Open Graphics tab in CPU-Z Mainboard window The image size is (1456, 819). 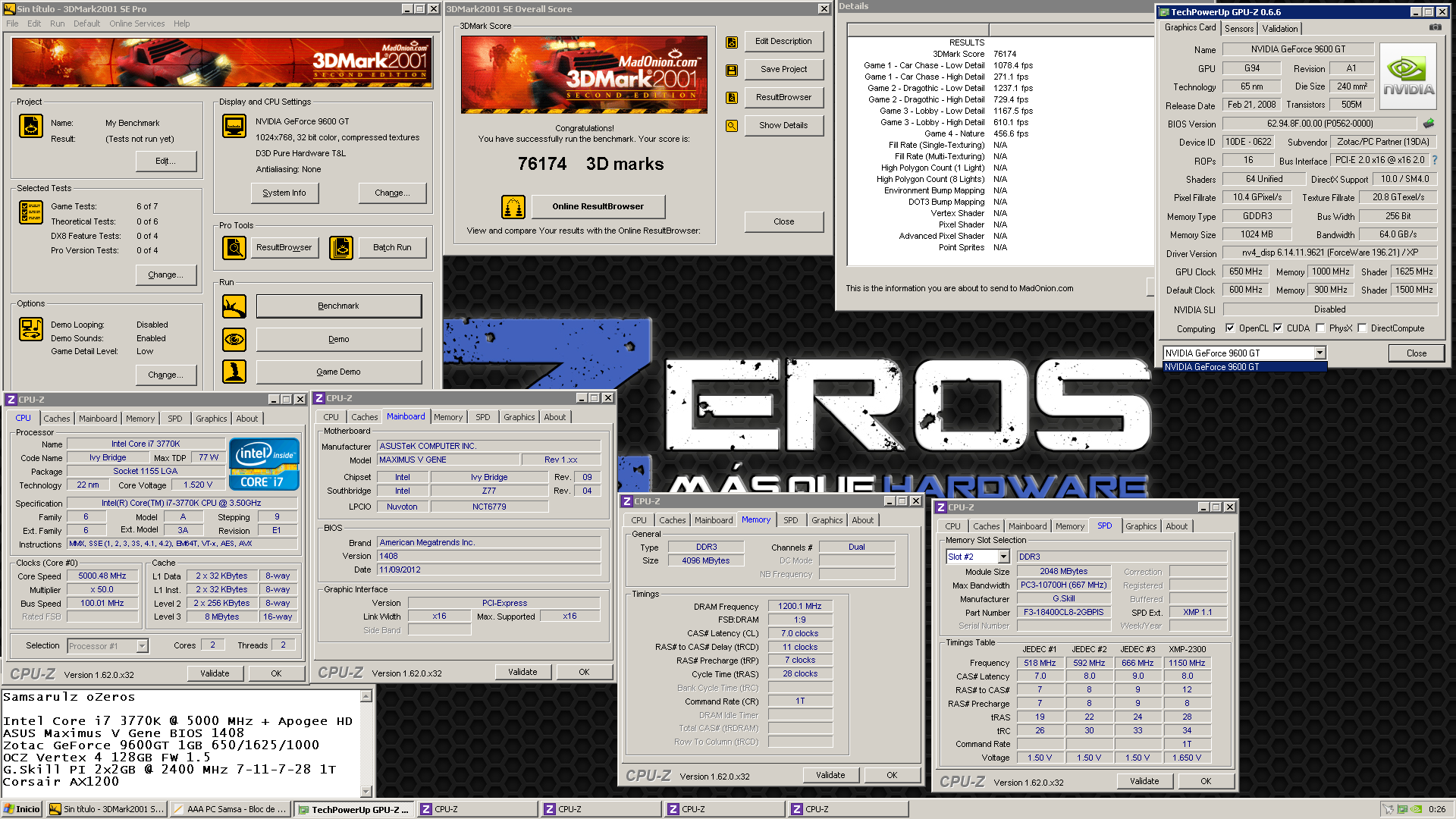tap(519, 417)
